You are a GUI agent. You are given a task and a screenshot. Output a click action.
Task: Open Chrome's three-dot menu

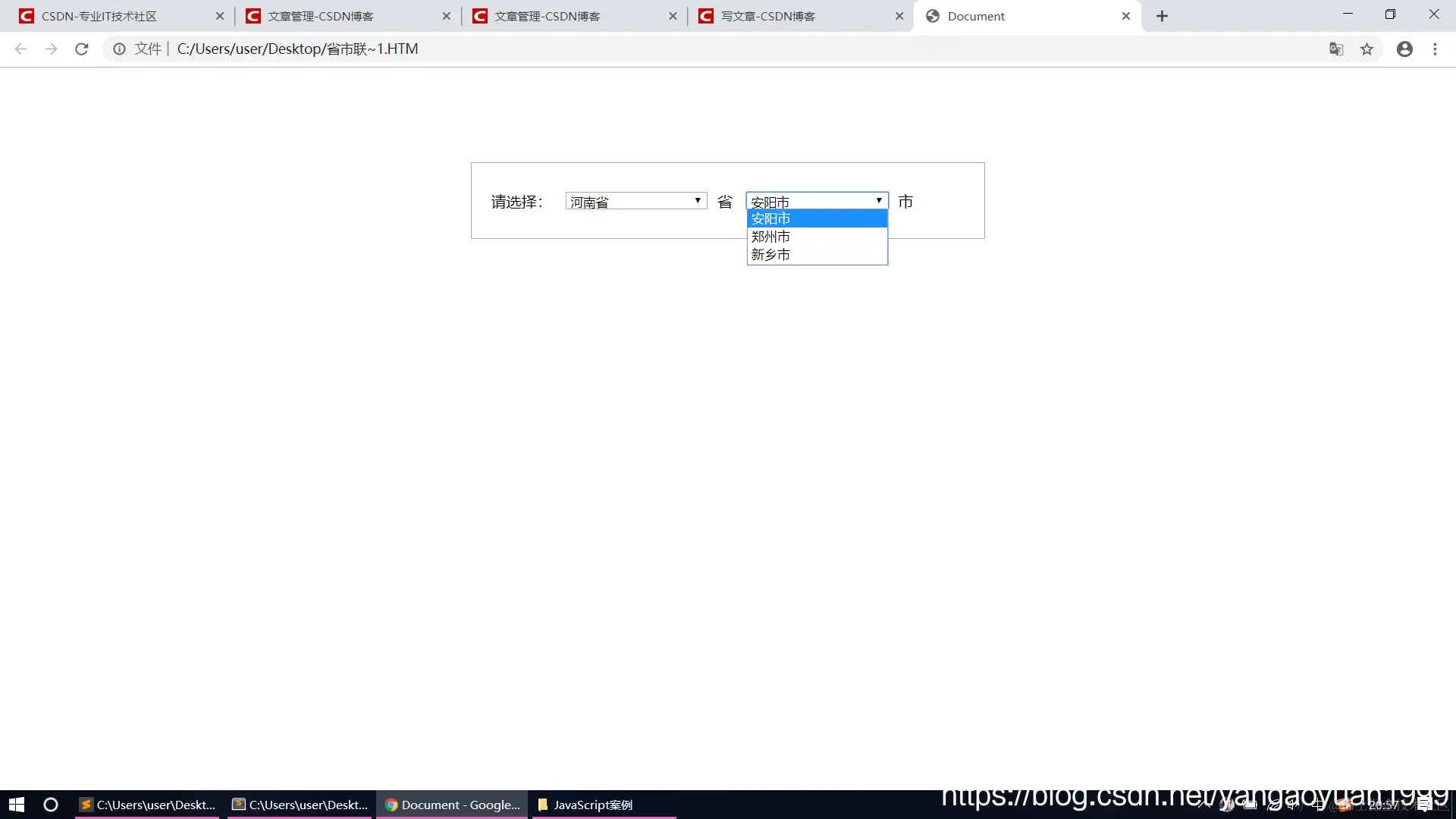1435,49
